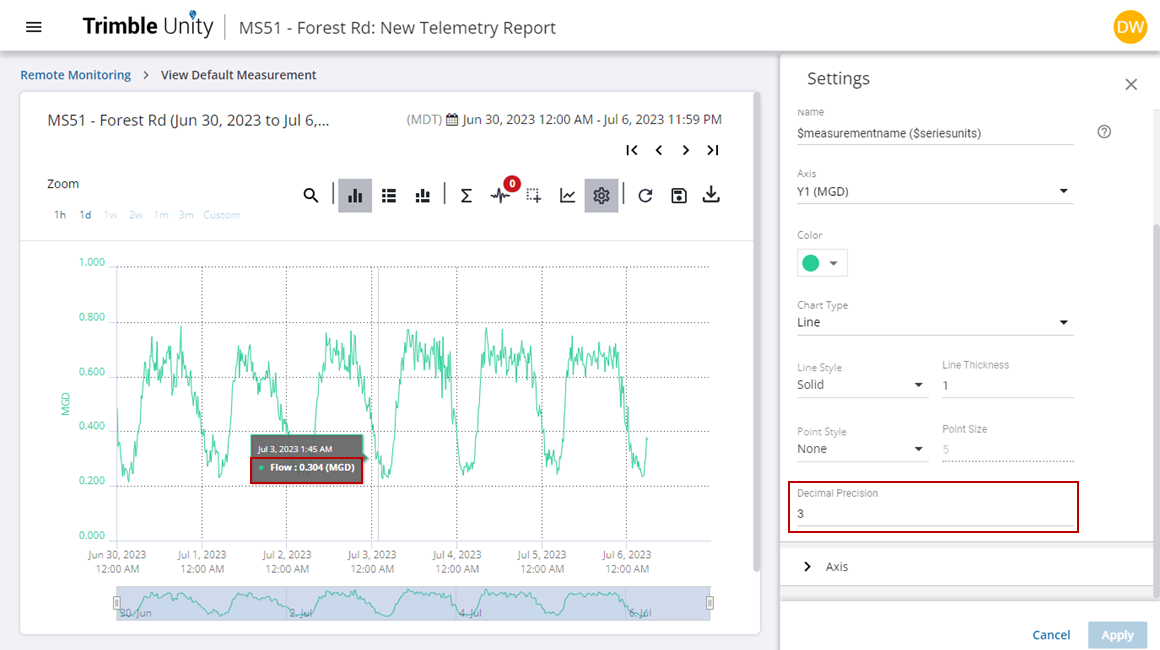Click the refresh chart icon
This screenshot has width=1160, height=650.
tap(645, 196)
